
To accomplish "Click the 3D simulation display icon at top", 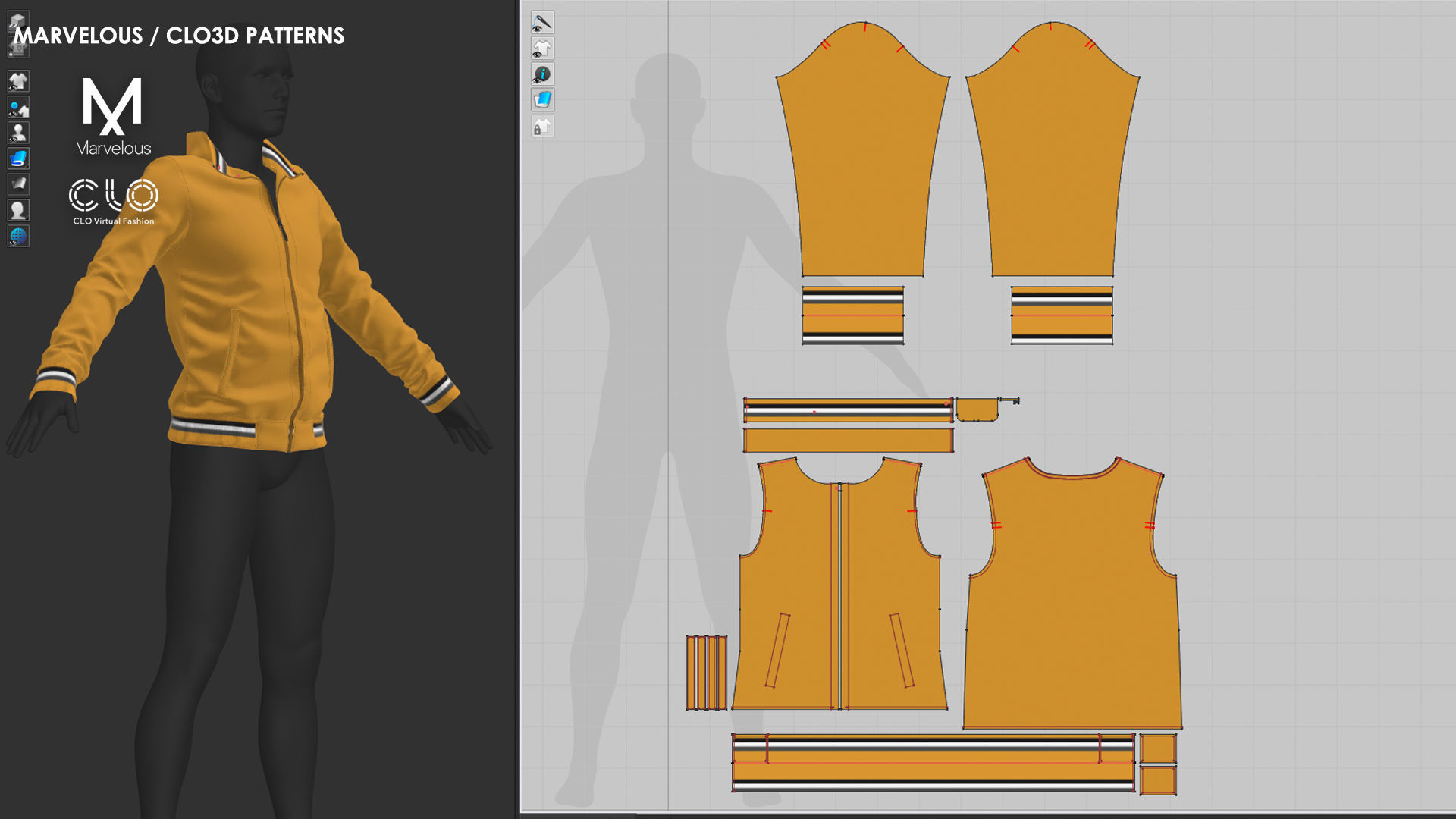I will click(x=18, y=21).
